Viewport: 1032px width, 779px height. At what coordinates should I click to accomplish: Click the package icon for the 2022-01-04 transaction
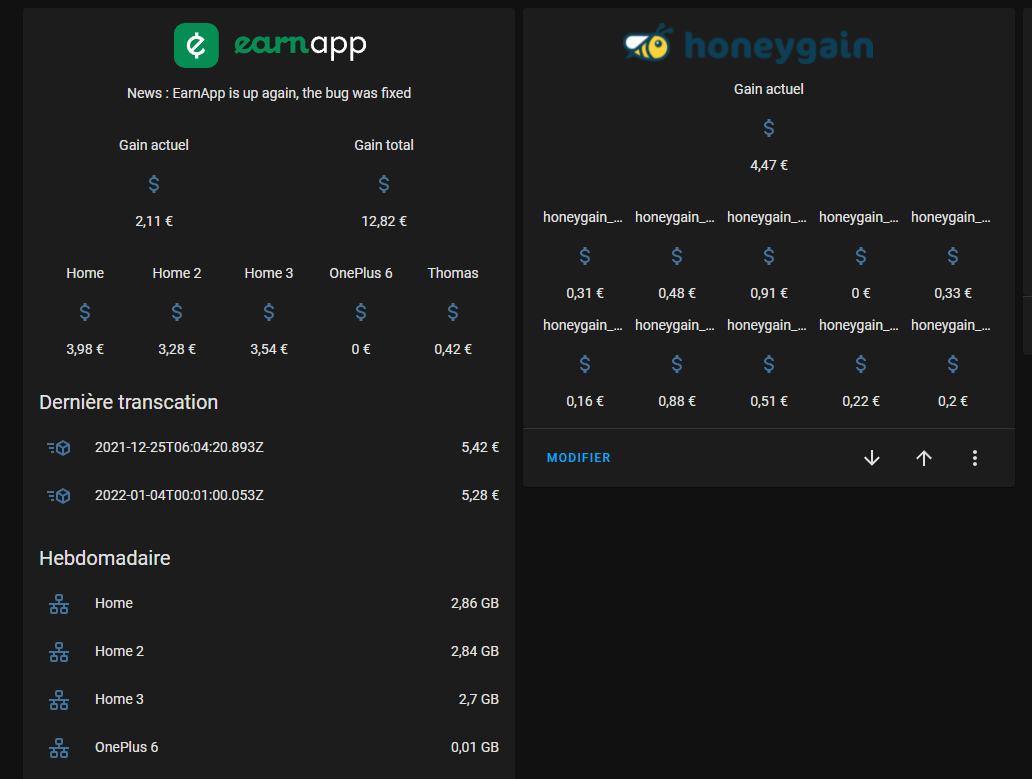pos(59,495)
